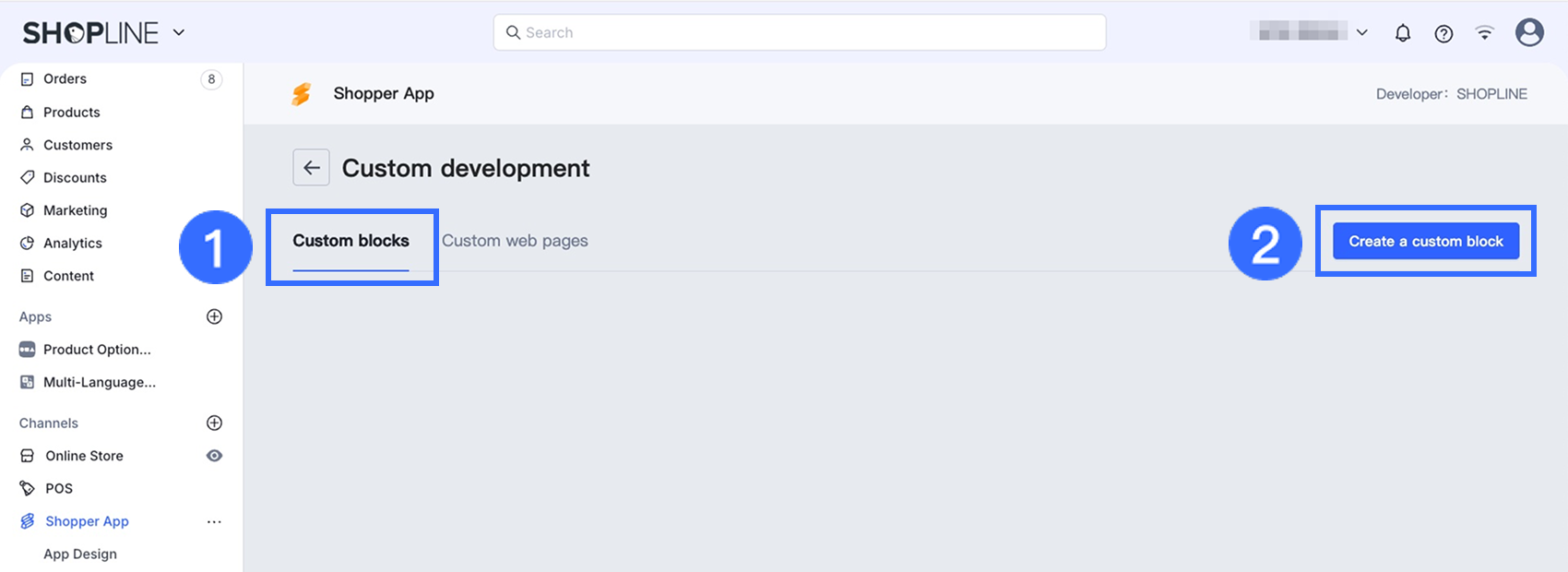Viewport: 1568px width, 572px height.
Task: Click the notification bell icon
Action: tap(1402, 33)
